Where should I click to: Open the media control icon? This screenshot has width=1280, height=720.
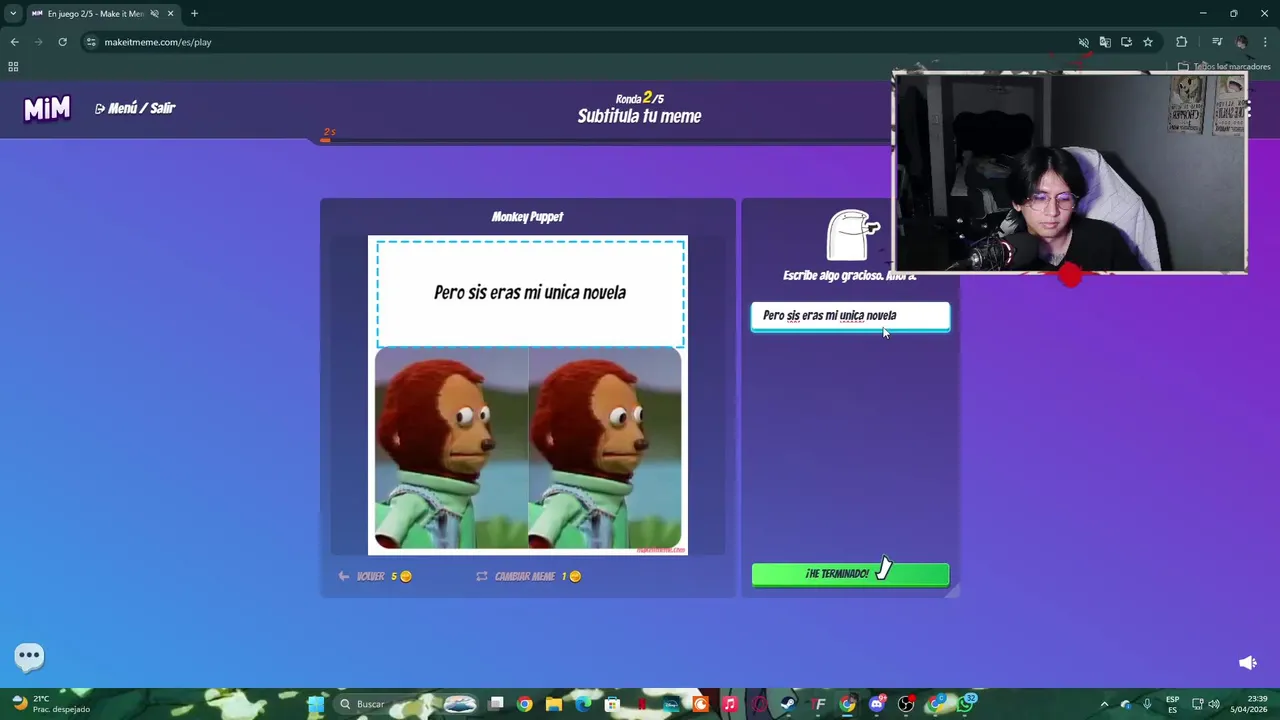1217,42
